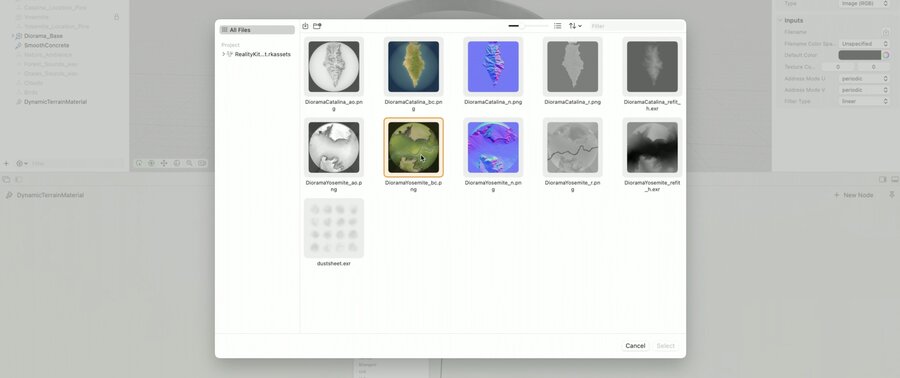
Task: Select DioramaYosemite_n.png thumbnail
Action: 493,147
